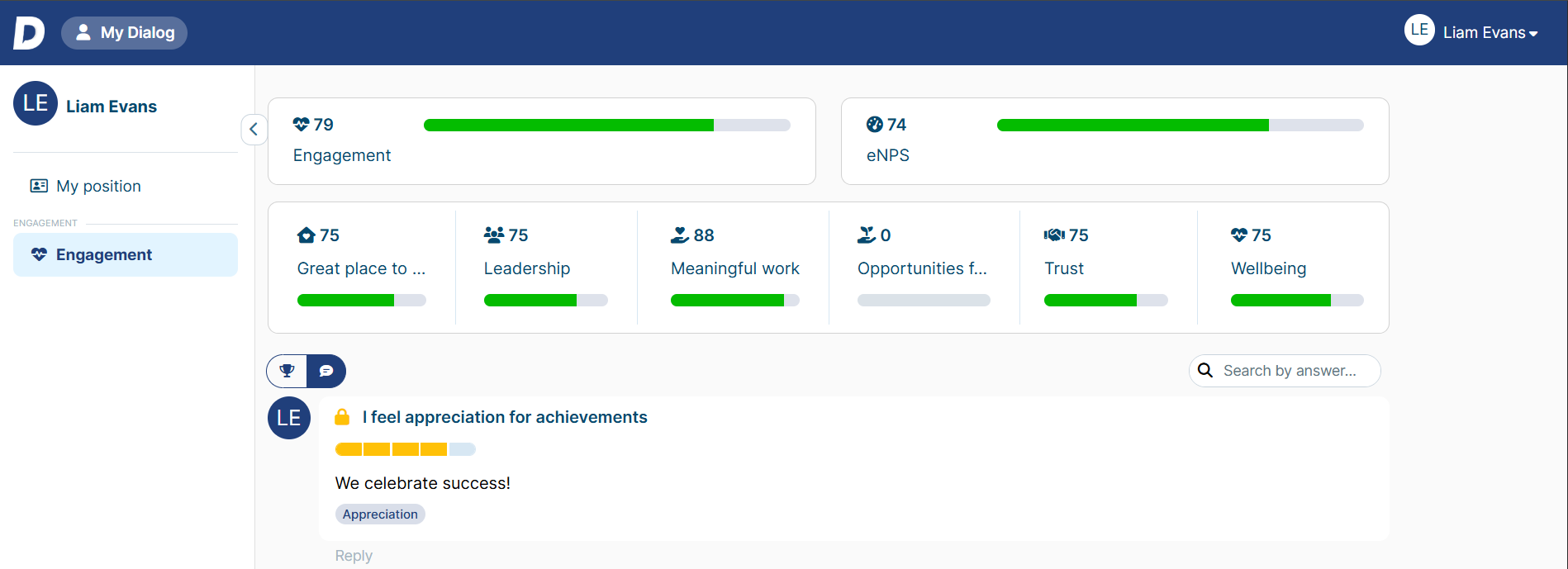Collapse the sidebar with the chevron
Viewport: 1568px width, 569px height.
click(254, 130)
